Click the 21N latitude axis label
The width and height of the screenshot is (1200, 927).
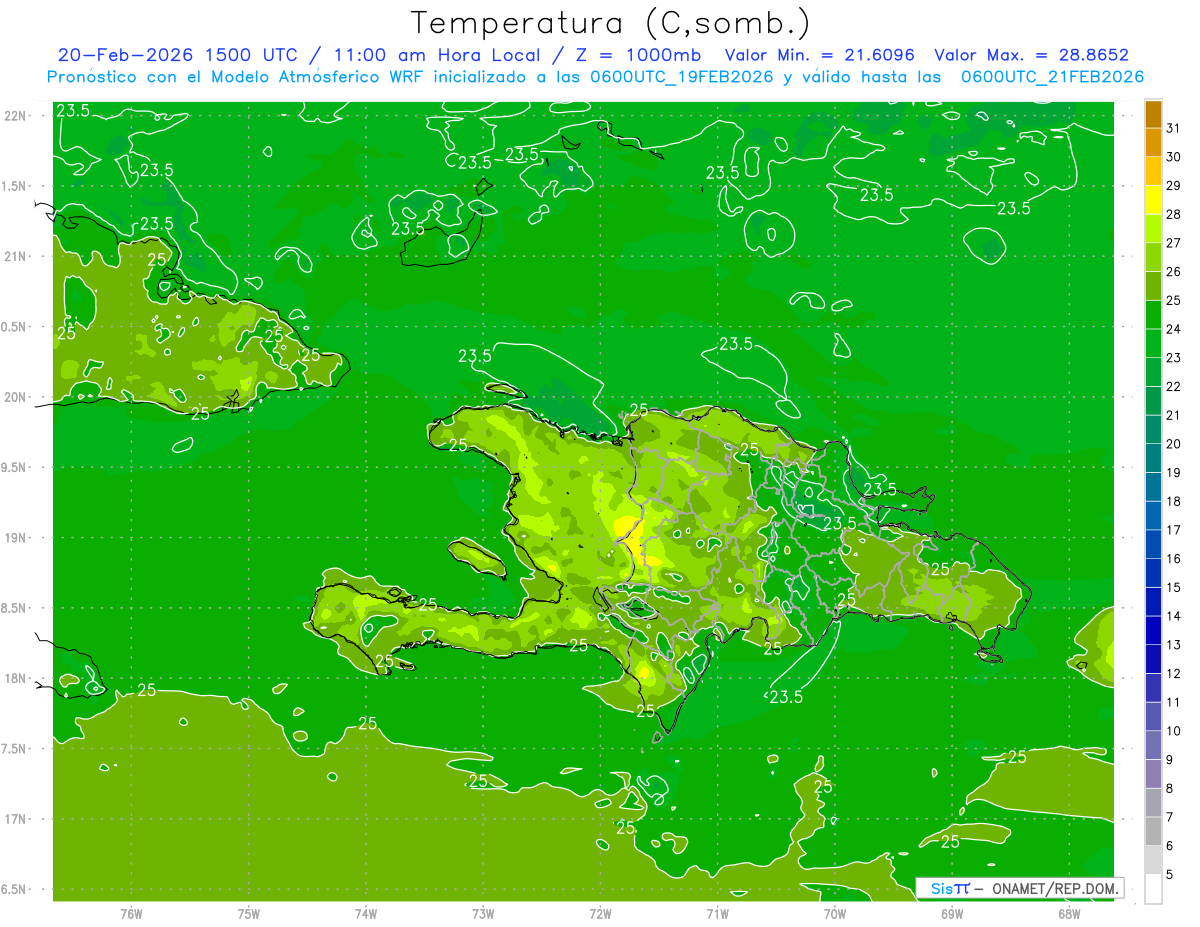(15, 256)
